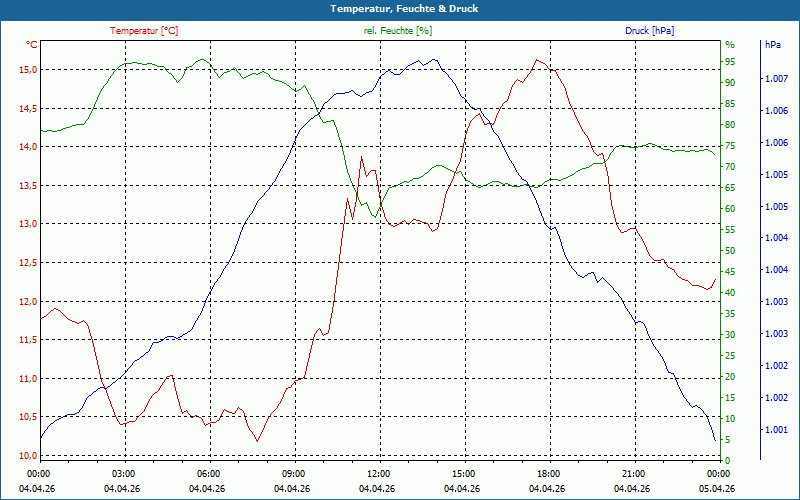This screenshot has width=800, height=500.
Task: Click temperature axis tick '11,5'
Action: 28,340
